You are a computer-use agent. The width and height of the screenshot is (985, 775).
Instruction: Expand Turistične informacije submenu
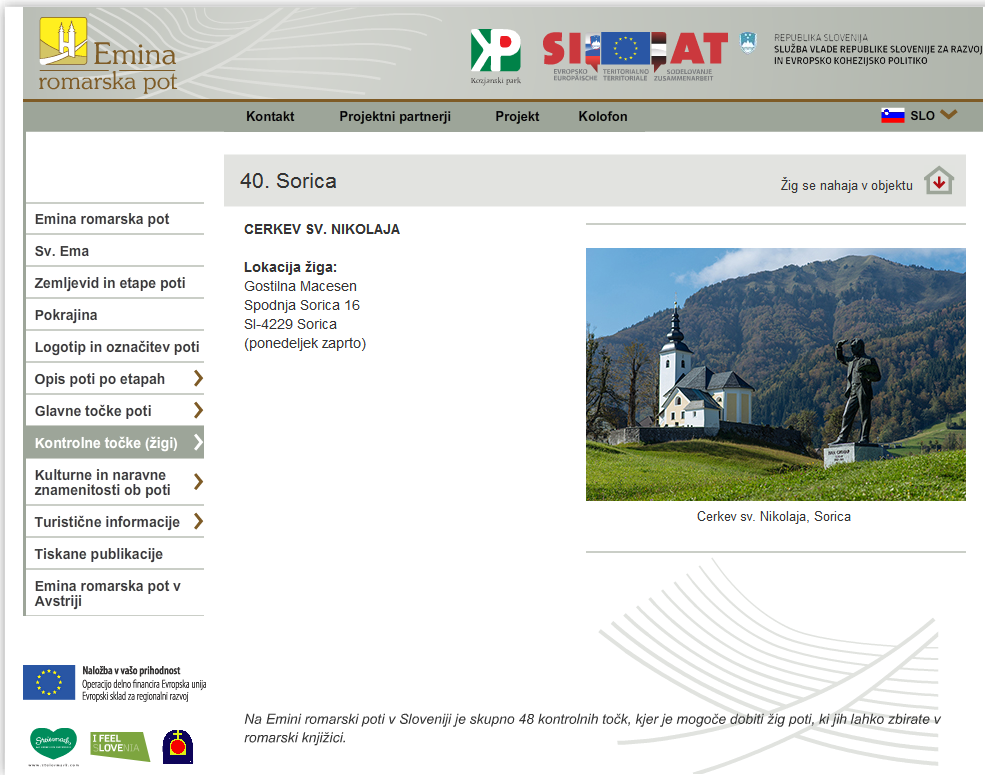[x=198, y=522]
